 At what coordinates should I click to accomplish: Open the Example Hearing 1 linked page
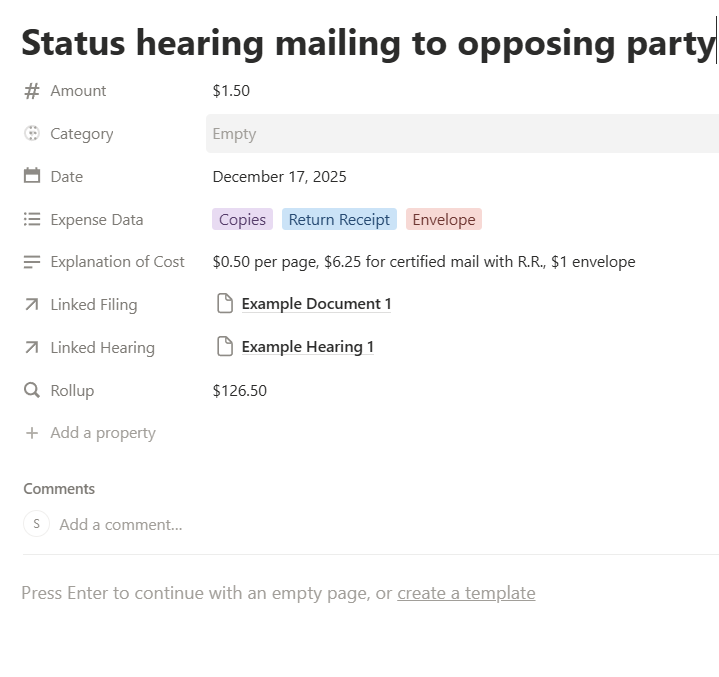tap(307, 347)
